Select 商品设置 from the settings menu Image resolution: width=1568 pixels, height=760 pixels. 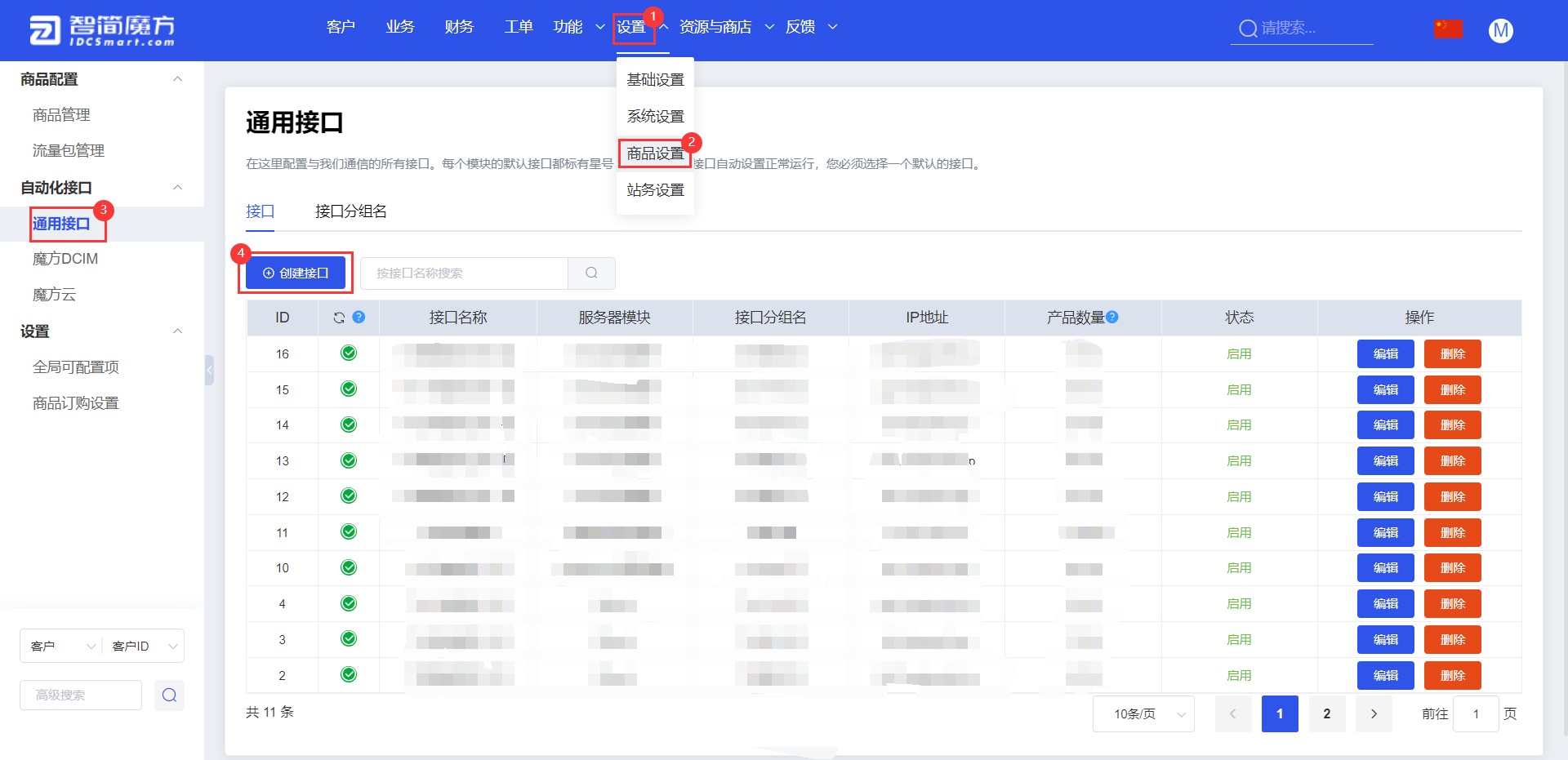(x=655, y=153)
